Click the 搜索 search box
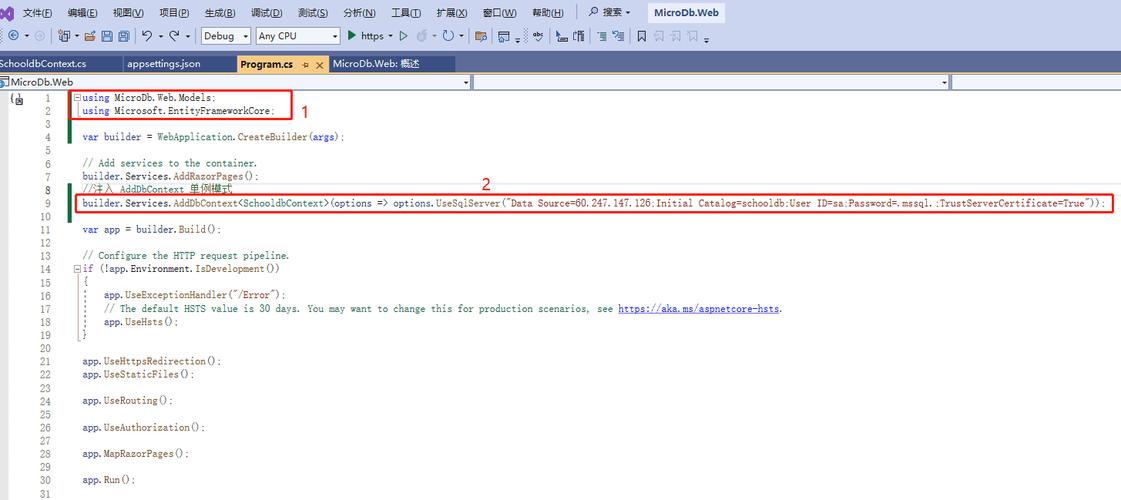Image resolution: width=1121 pixels, height=500 pixels. [609, 12]
